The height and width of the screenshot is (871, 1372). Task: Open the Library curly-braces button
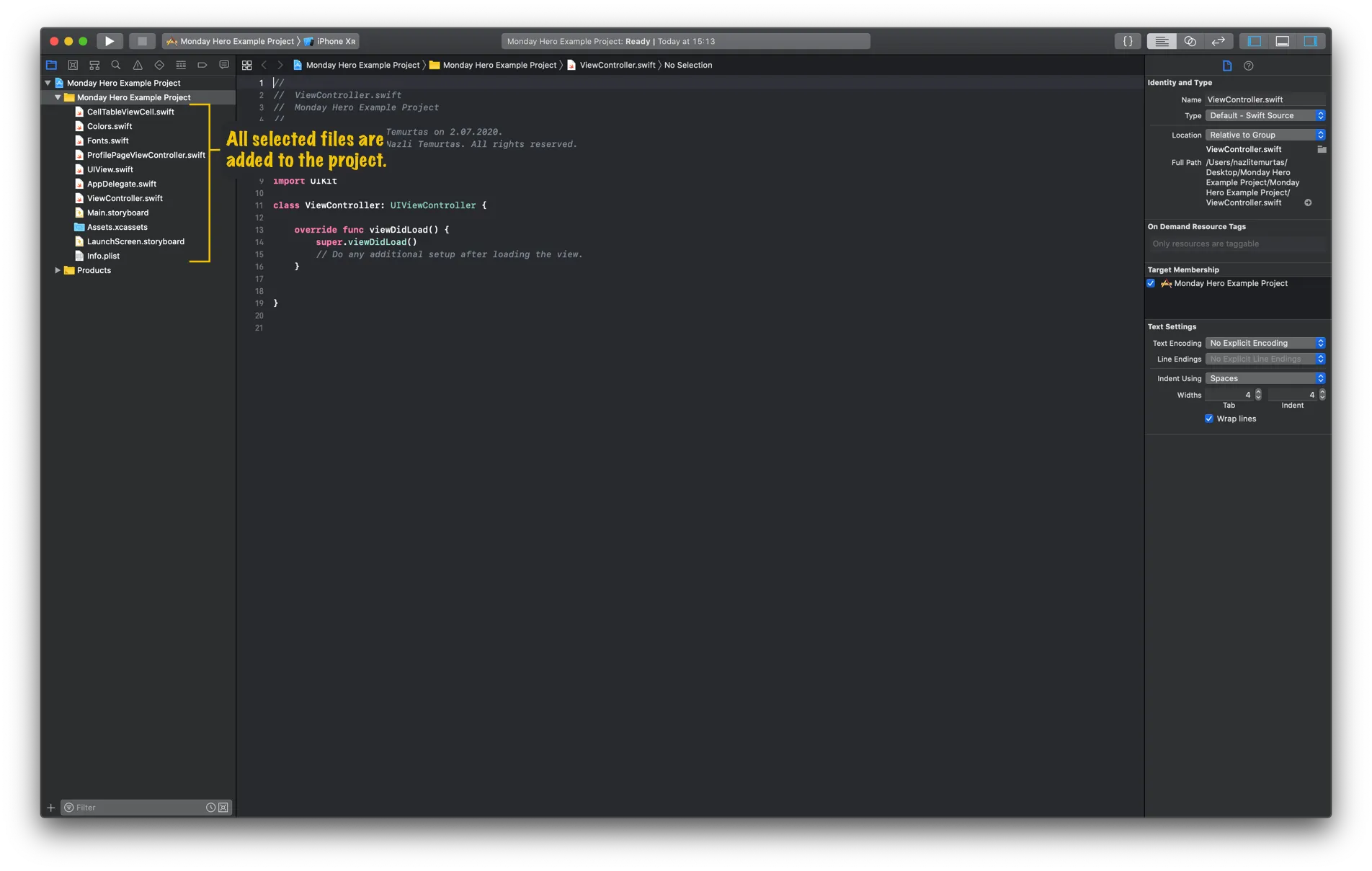point(1128,41)
